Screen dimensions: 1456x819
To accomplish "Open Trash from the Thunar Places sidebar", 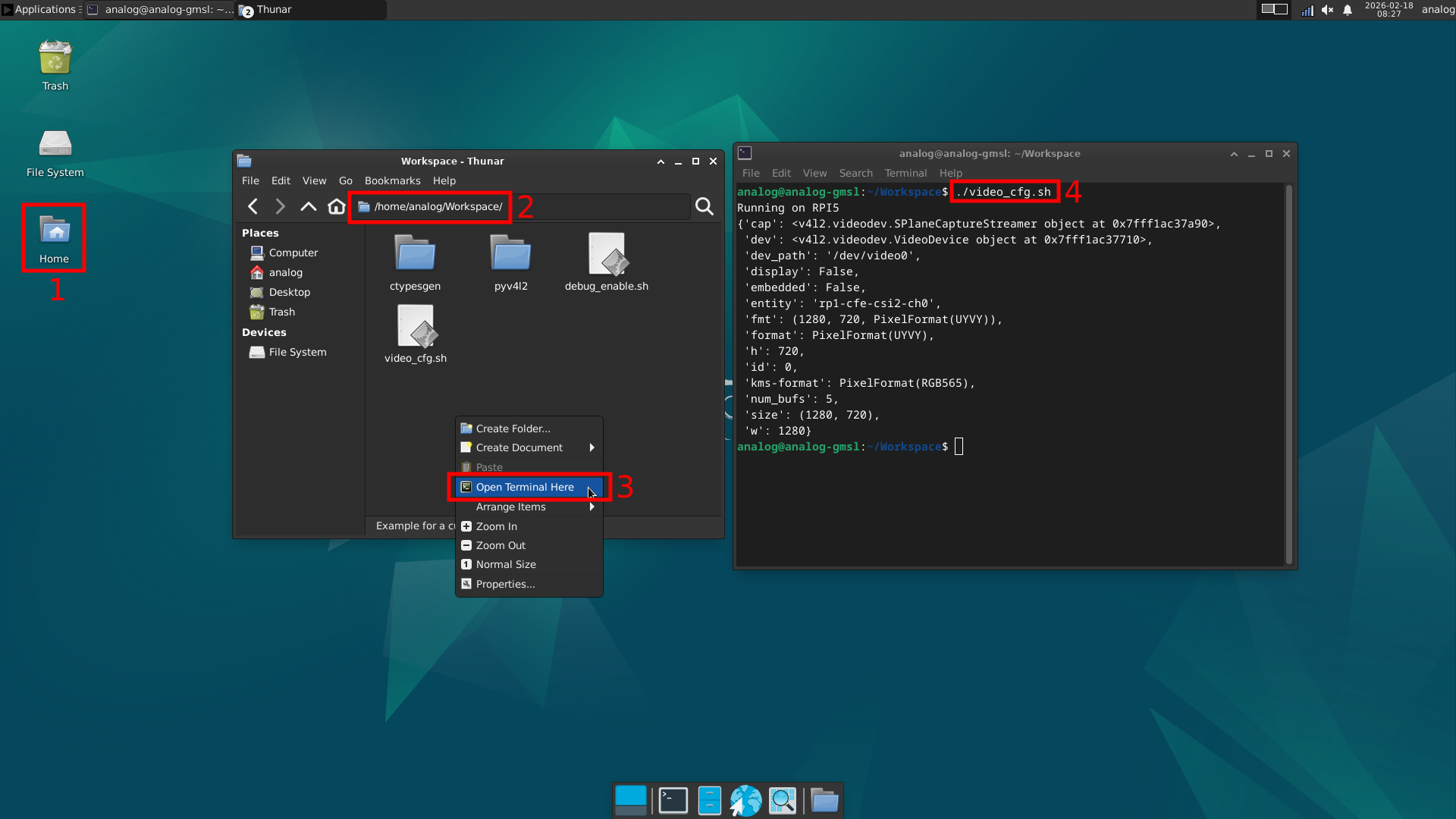I will click(280, 312).
